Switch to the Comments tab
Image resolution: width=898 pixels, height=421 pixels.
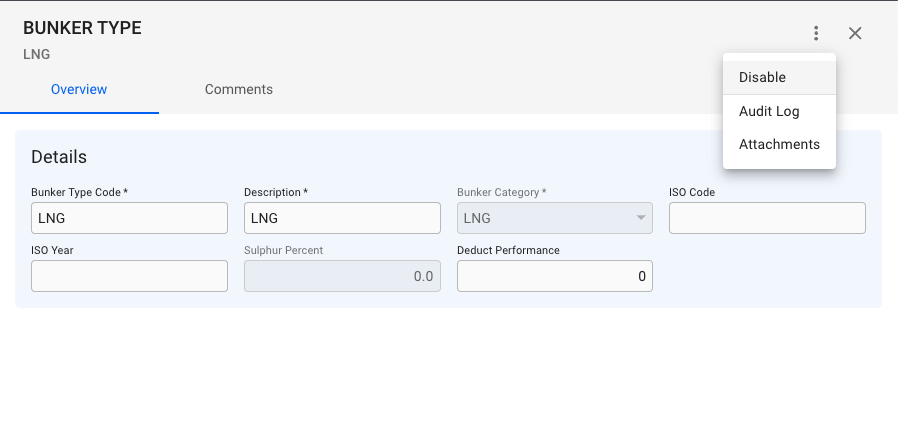tap(239, 89)
